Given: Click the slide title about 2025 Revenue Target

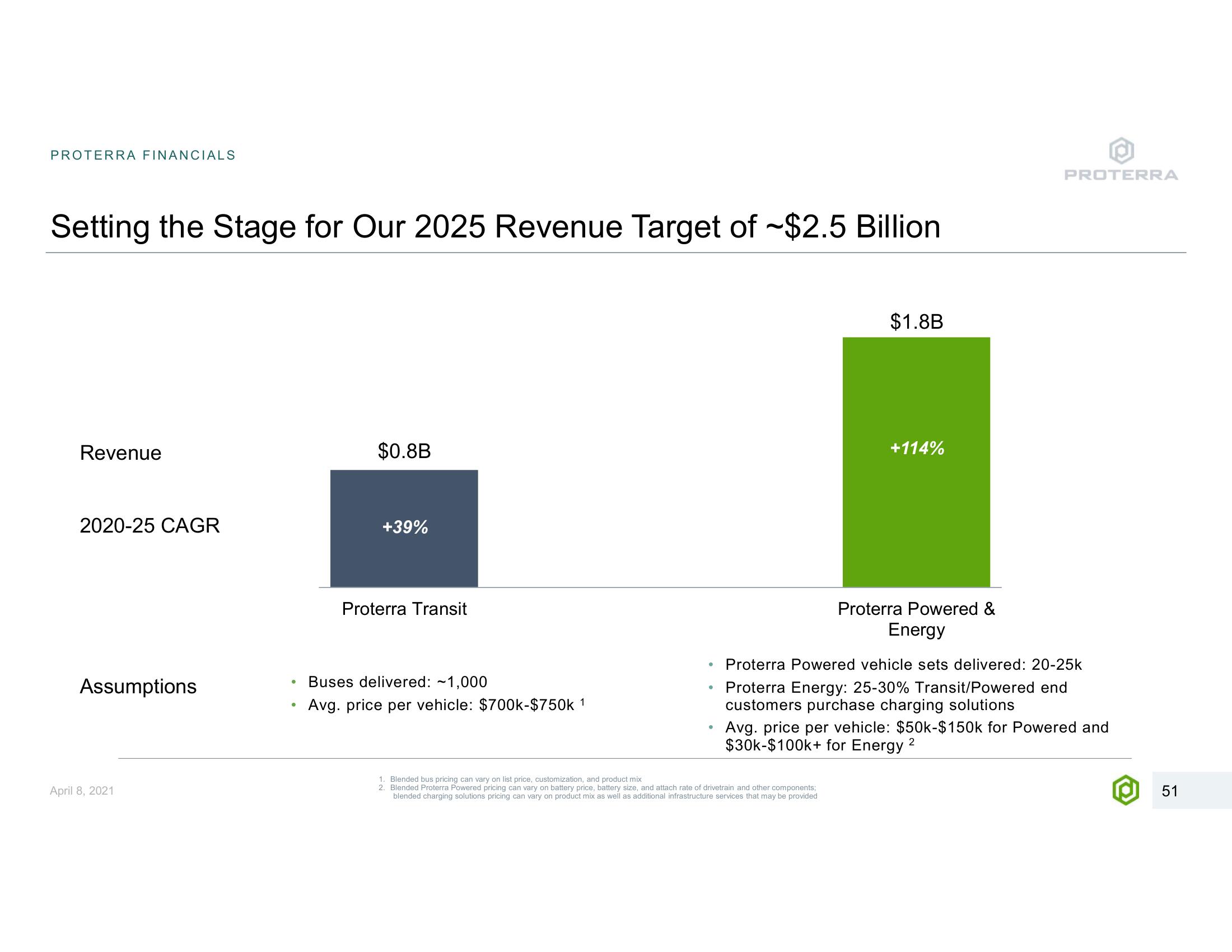Looking at the screenshot, I should 495,227.
